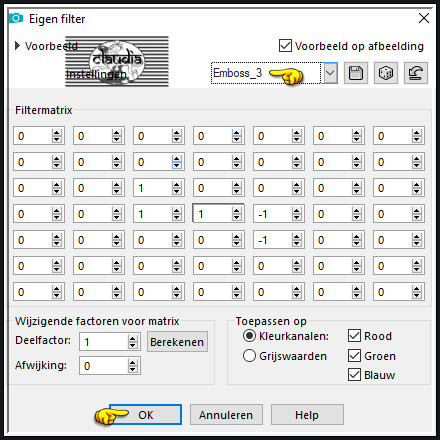This screenshot has height=440, width=440.
Task: Uncheck the Blauw channel checkbox
Action: [354, 375]
